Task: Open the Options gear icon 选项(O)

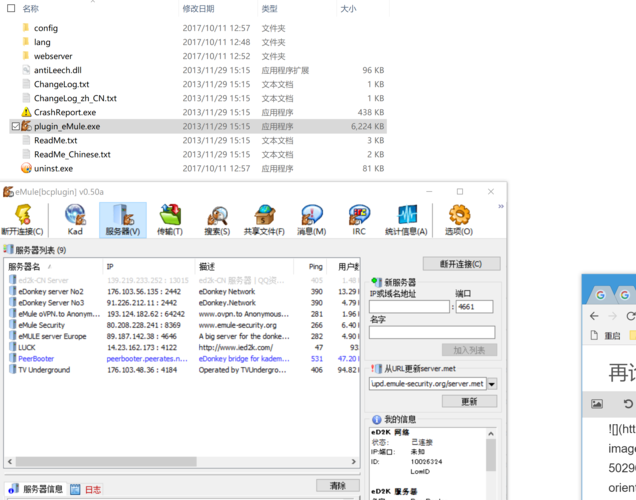Action: click(459, 219)
